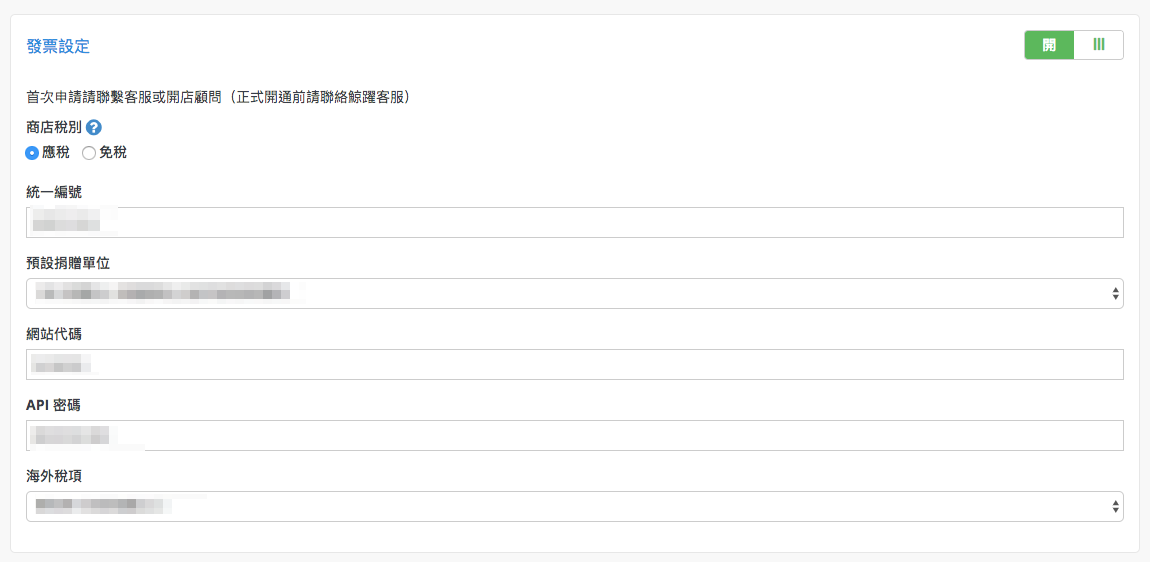The width and height of the screenshot is (1150, 562).
Task: Click the white III half of the switch
Action: [1098, 45]
